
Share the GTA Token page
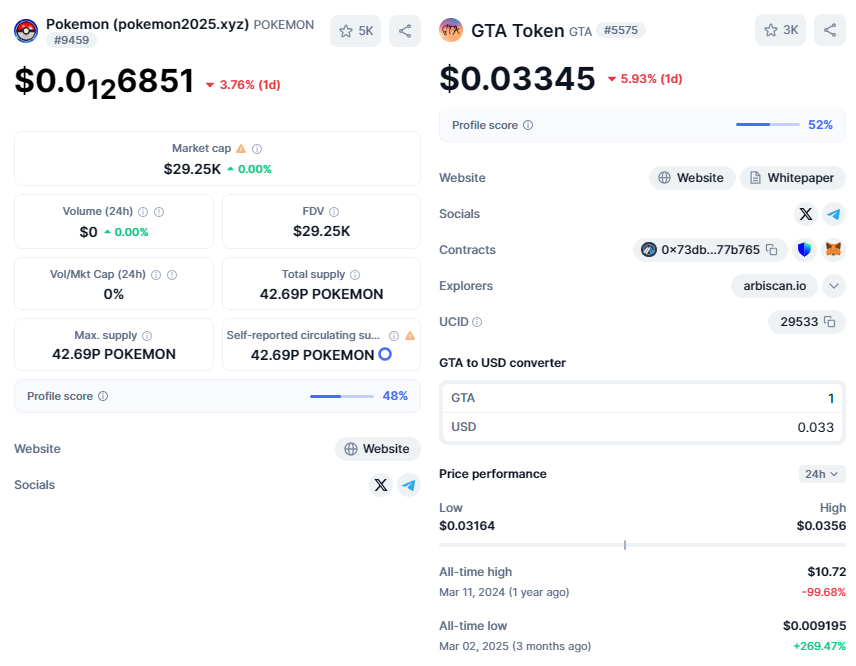pos(830,30)
